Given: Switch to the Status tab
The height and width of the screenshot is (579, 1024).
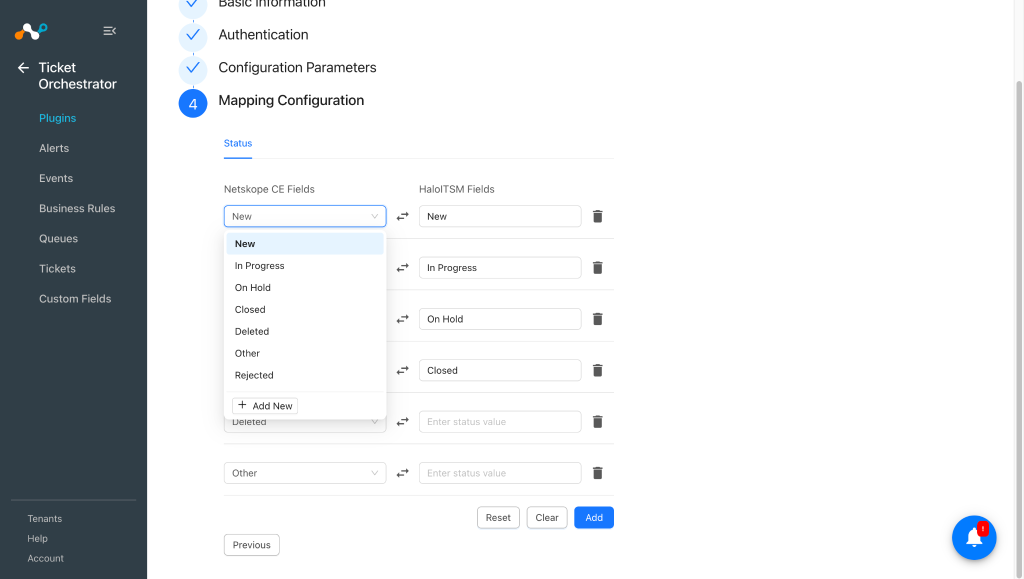Looking at the screenshot, I should click(238, 144).
